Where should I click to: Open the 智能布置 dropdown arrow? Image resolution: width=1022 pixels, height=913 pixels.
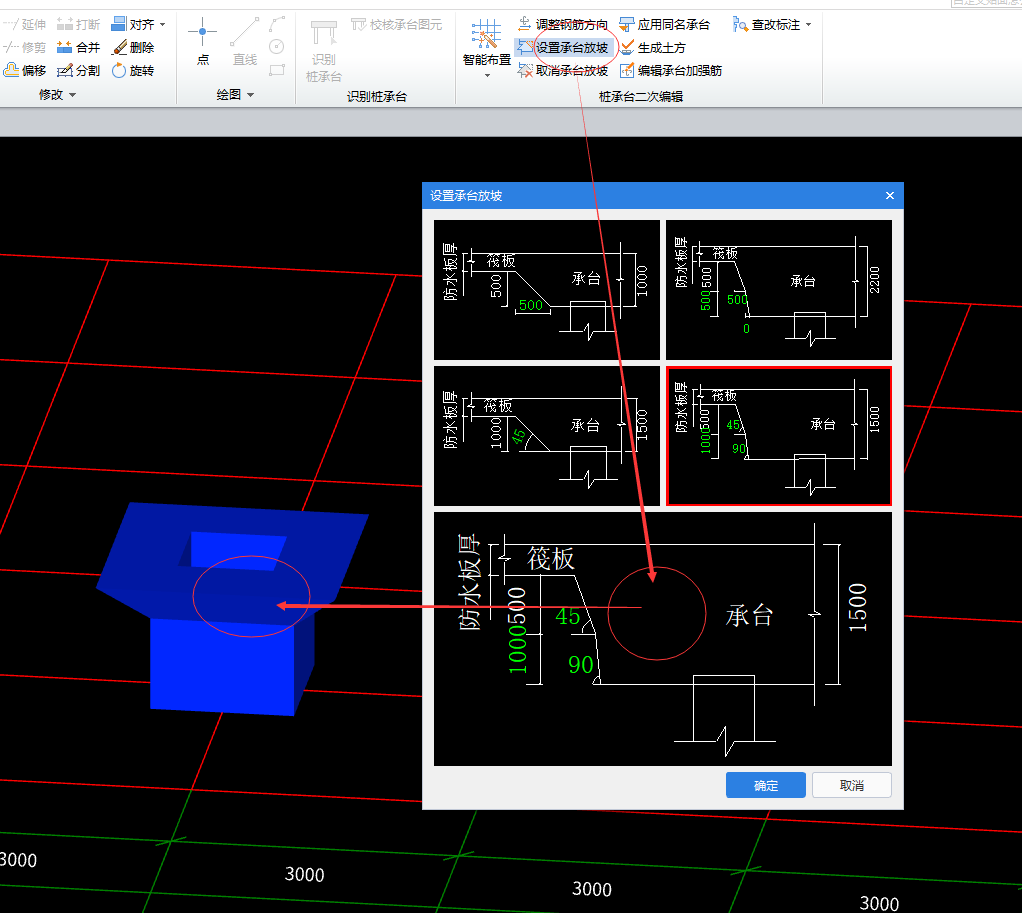coord(487,76)
